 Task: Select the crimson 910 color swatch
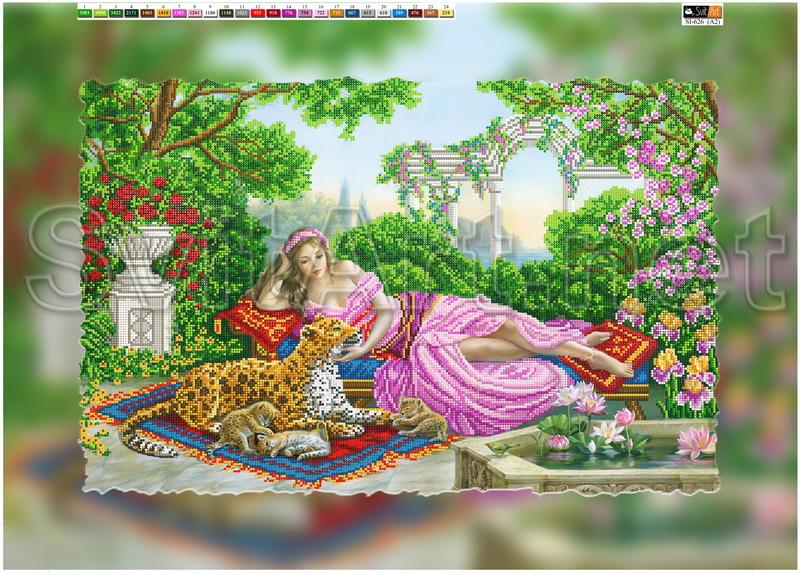(274, 14)
